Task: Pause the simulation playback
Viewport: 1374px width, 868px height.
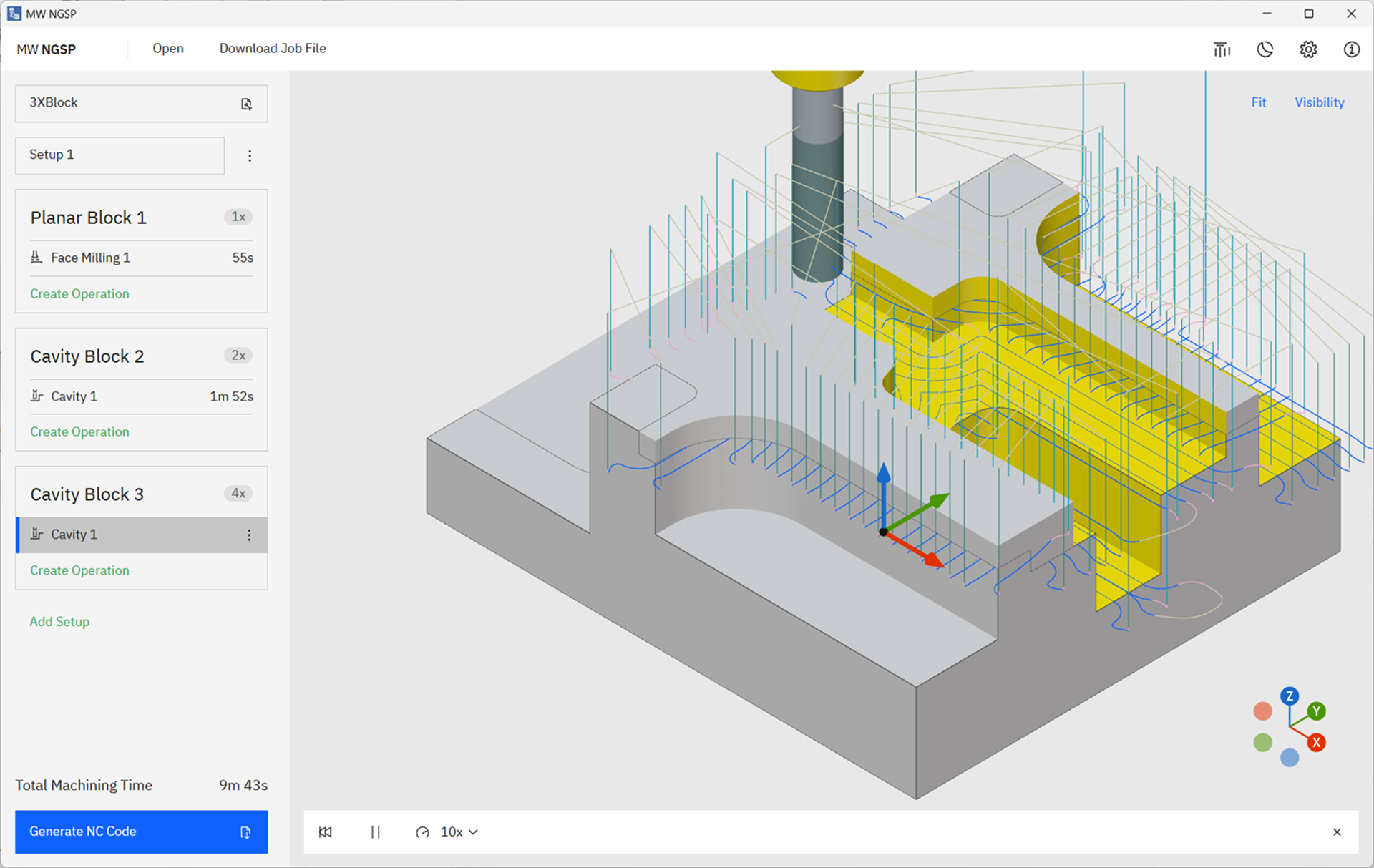Action: coord(376,832)
